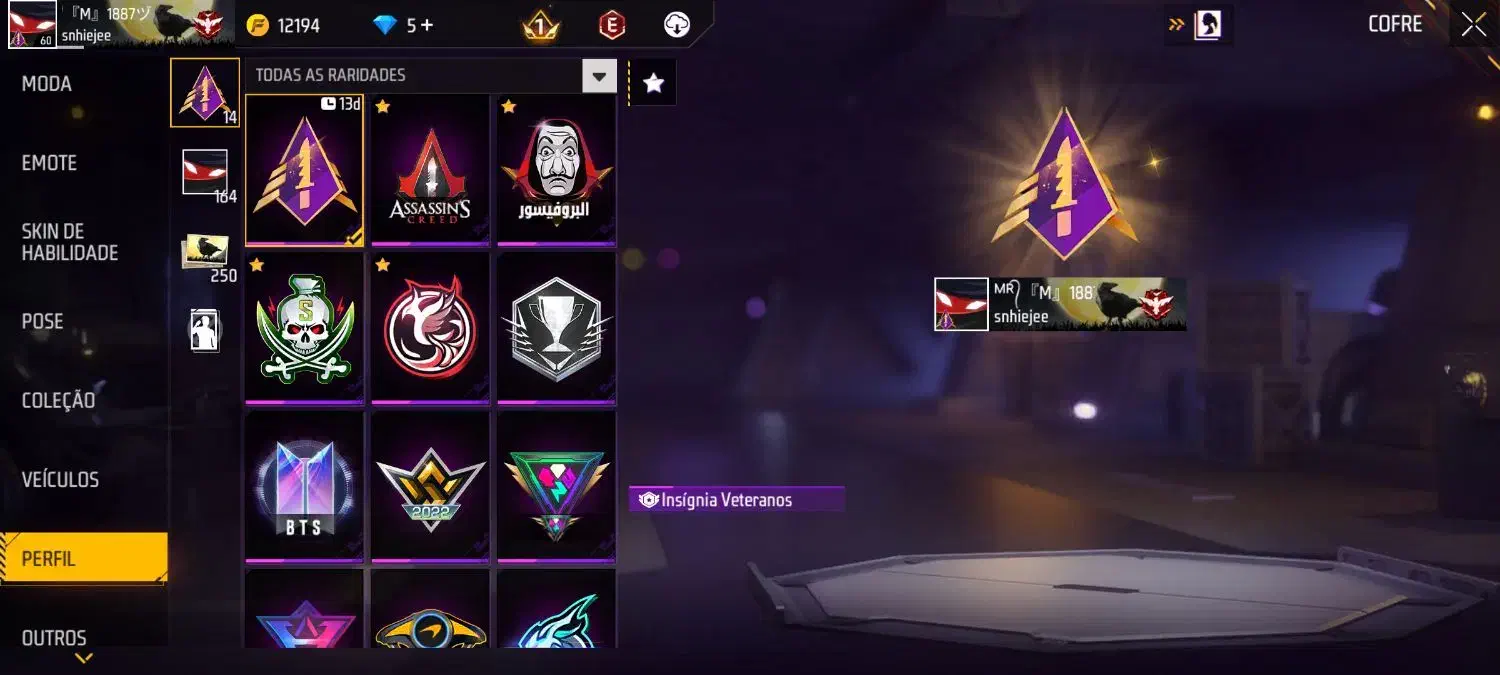Add diamonds with the plus button
Viewport: 1500px width, 675px height.
(427, 25)
